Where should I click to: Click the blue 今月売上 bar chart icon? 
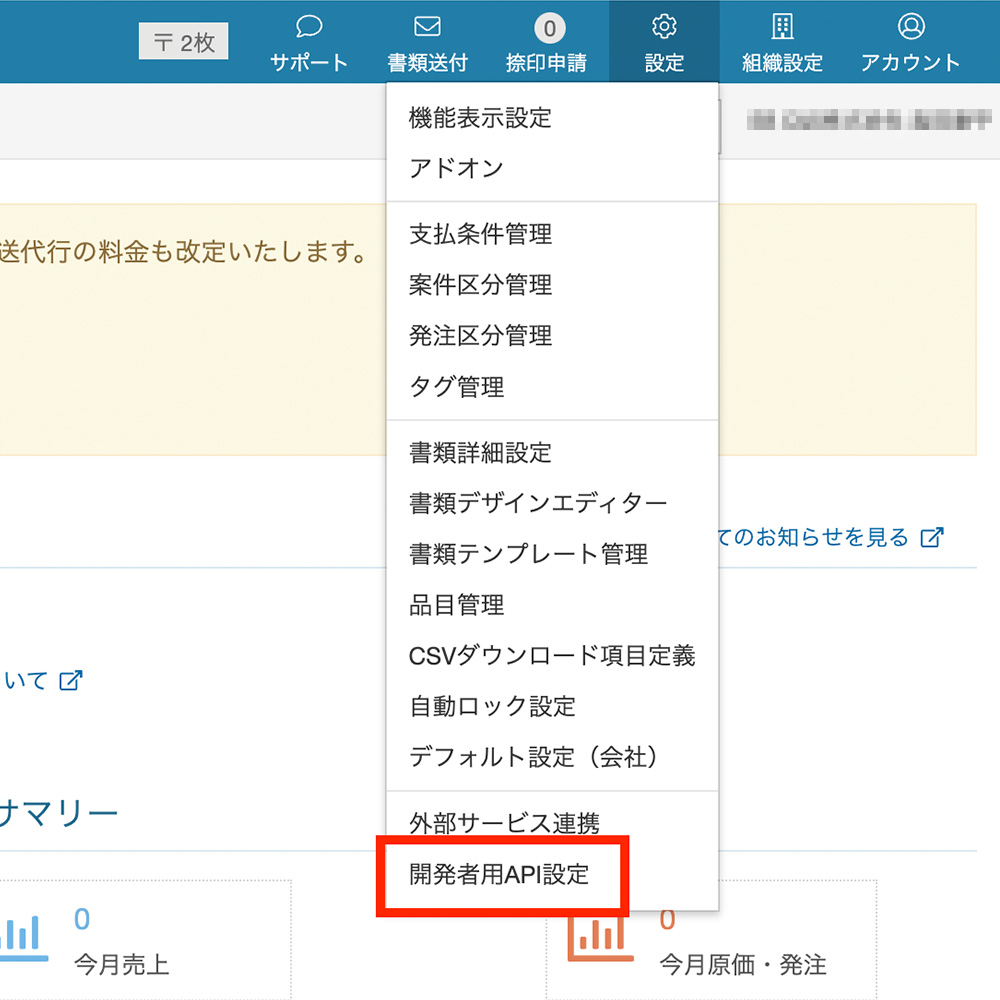click(22, 937)
